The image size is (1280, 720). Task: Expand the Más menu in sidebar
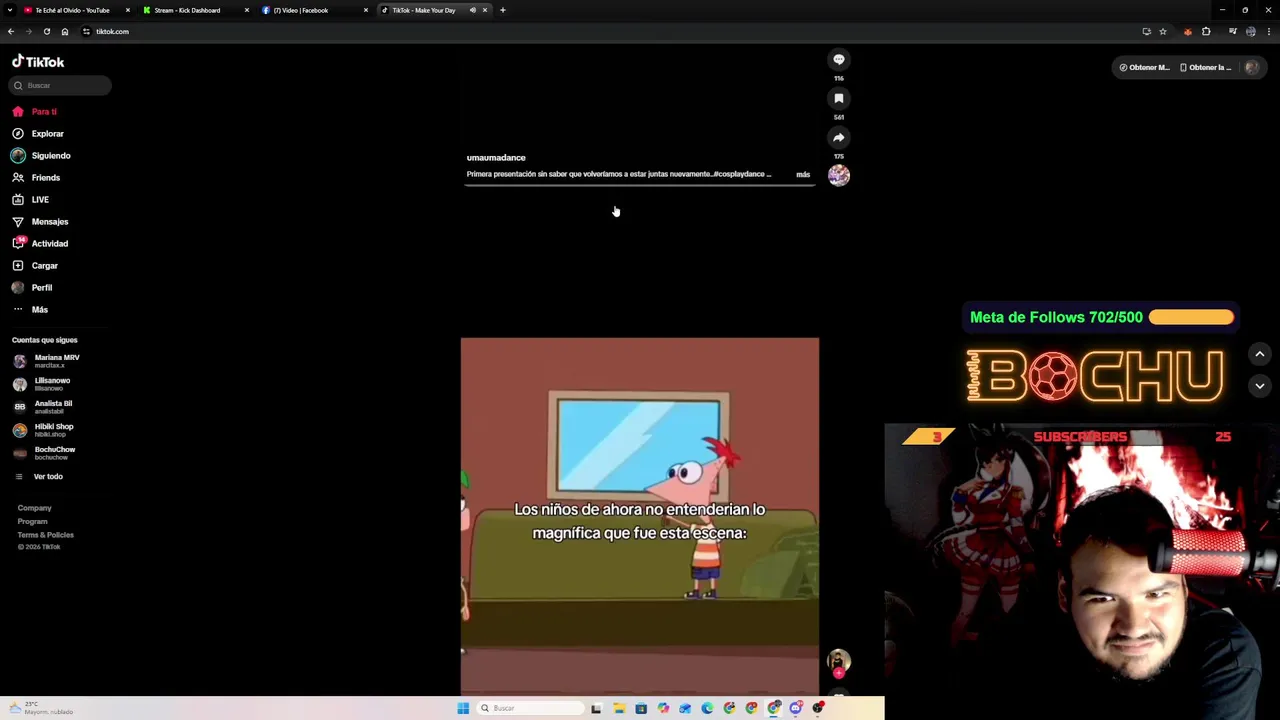click(x=40, y=309)
